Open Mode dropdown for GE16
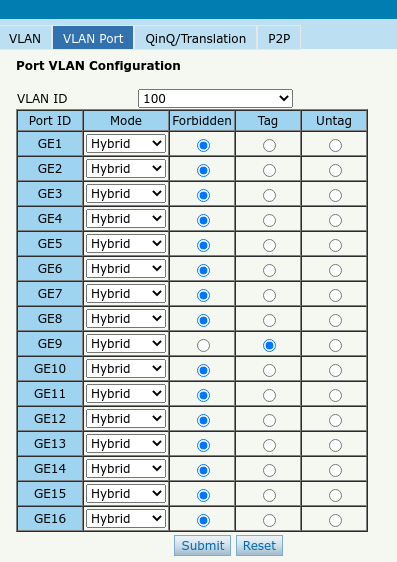The height and width of the screenshot is (562, 397). [x=126, y=519]
